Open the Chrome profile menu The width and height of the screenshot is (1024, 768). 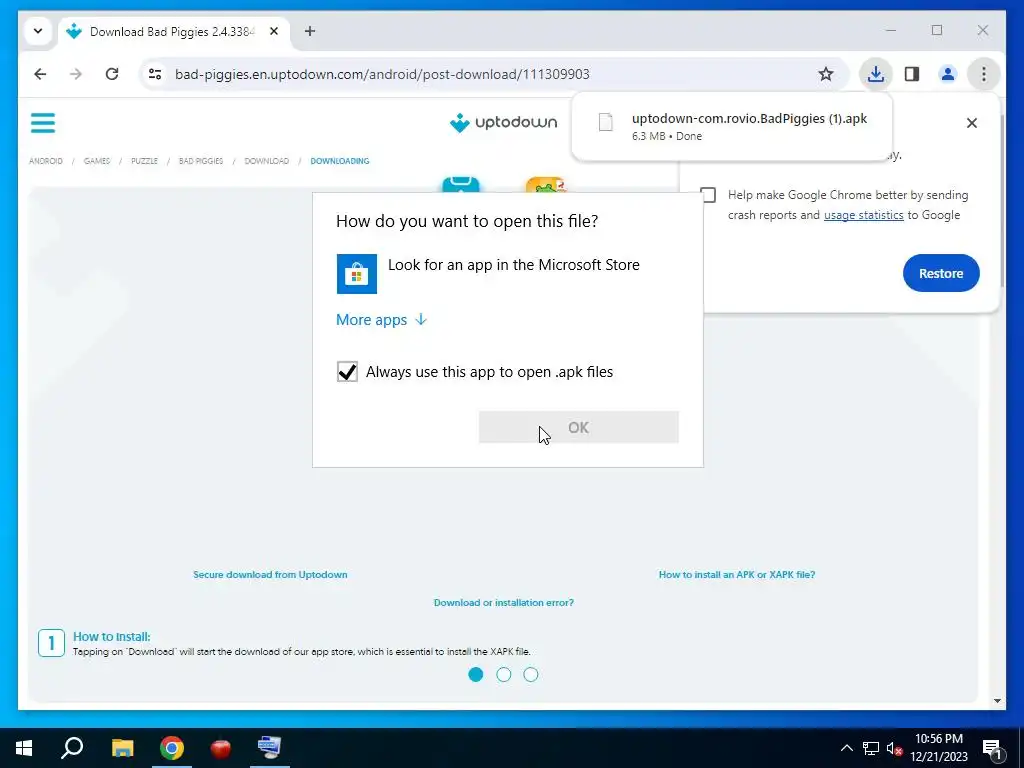[948, 74]
